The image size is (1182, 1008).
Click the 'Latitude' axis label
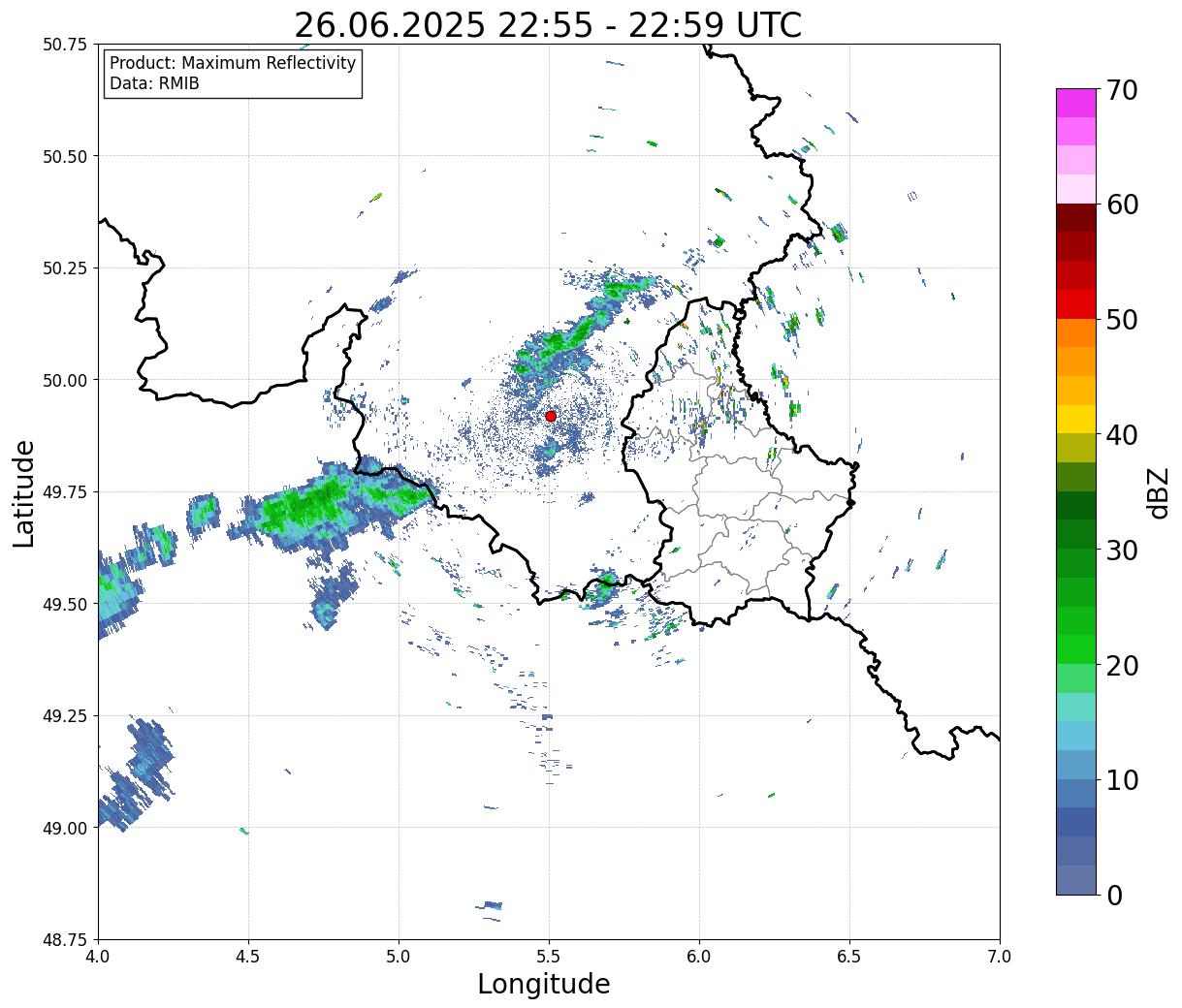(24, 492)
